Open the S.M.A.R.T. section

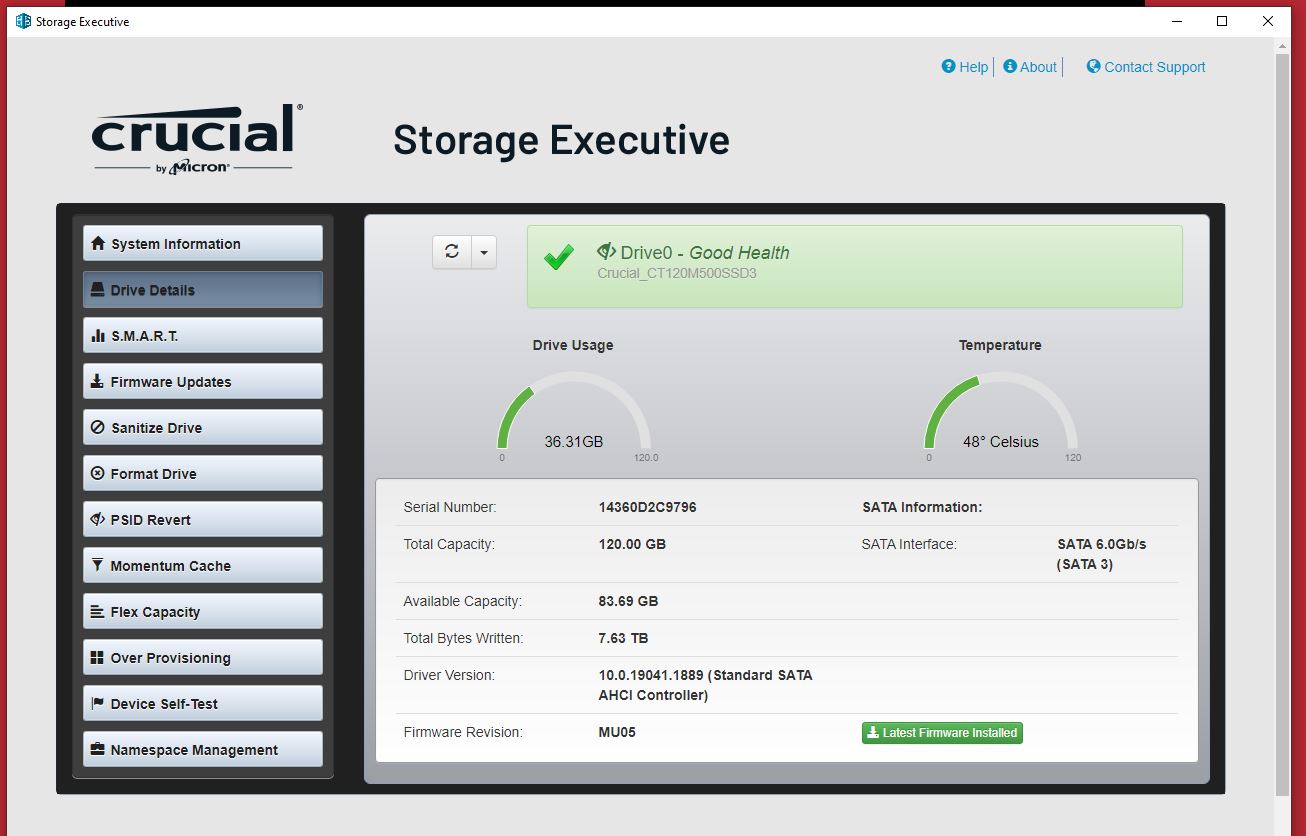(202, 336)
